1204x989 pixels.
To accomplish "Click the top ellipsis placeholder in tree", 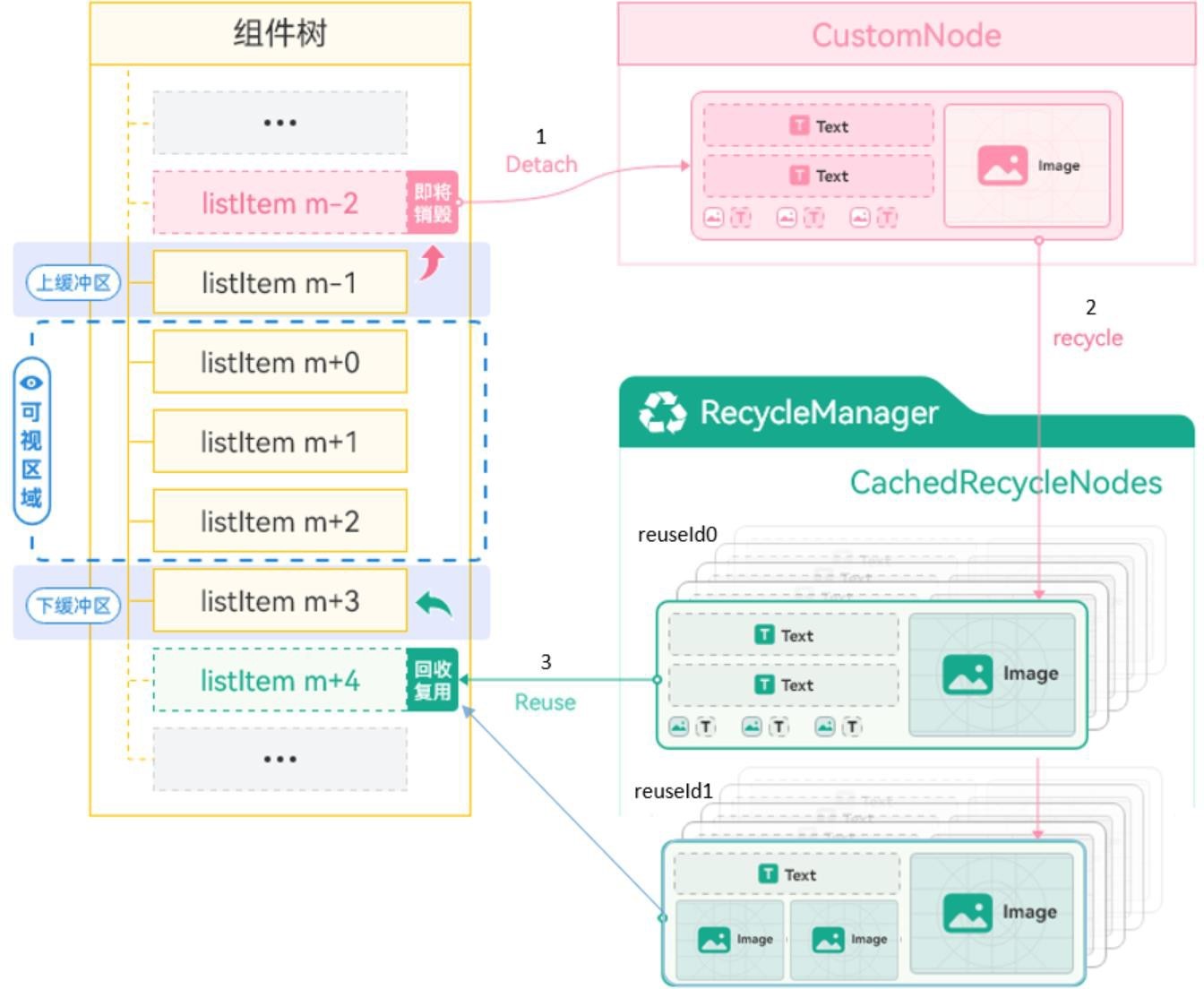I will [x=279, y=123].
